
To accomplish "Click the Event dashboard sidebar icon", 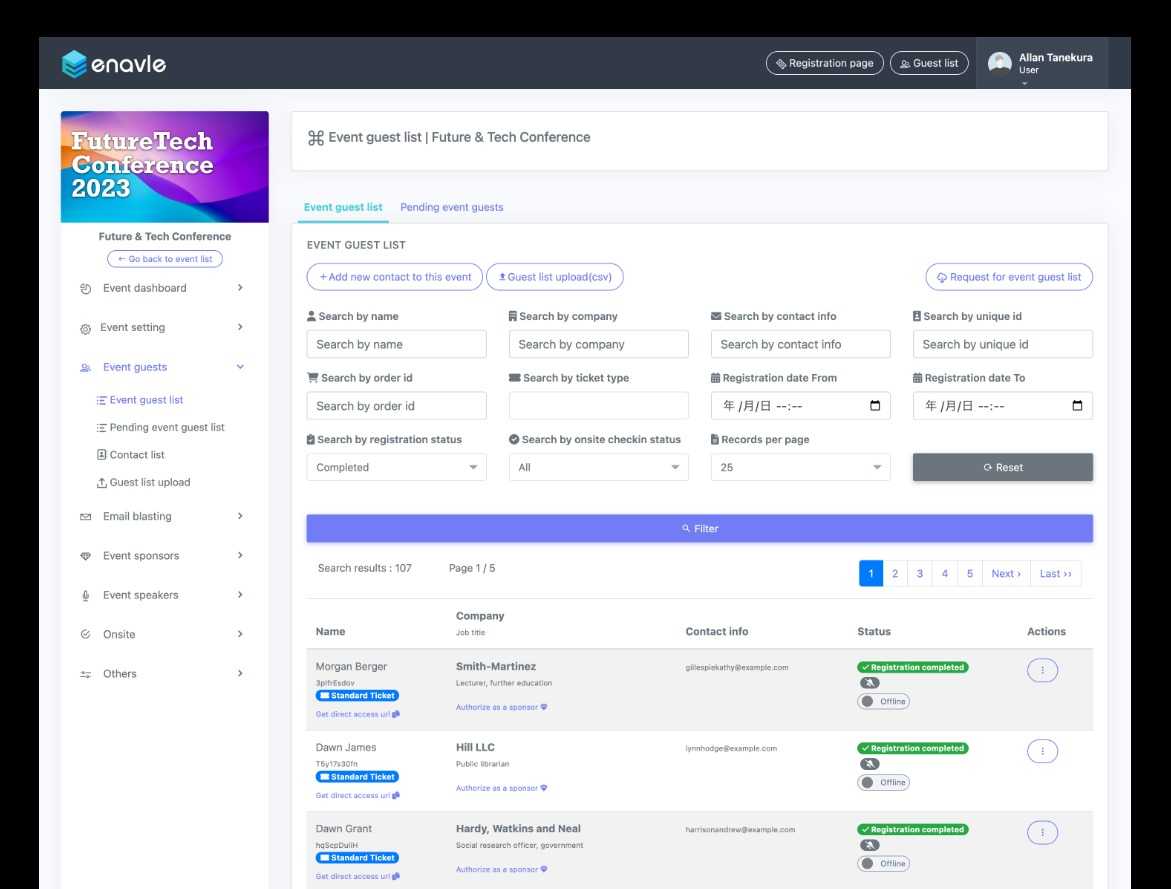I will [x=85, y=289].
